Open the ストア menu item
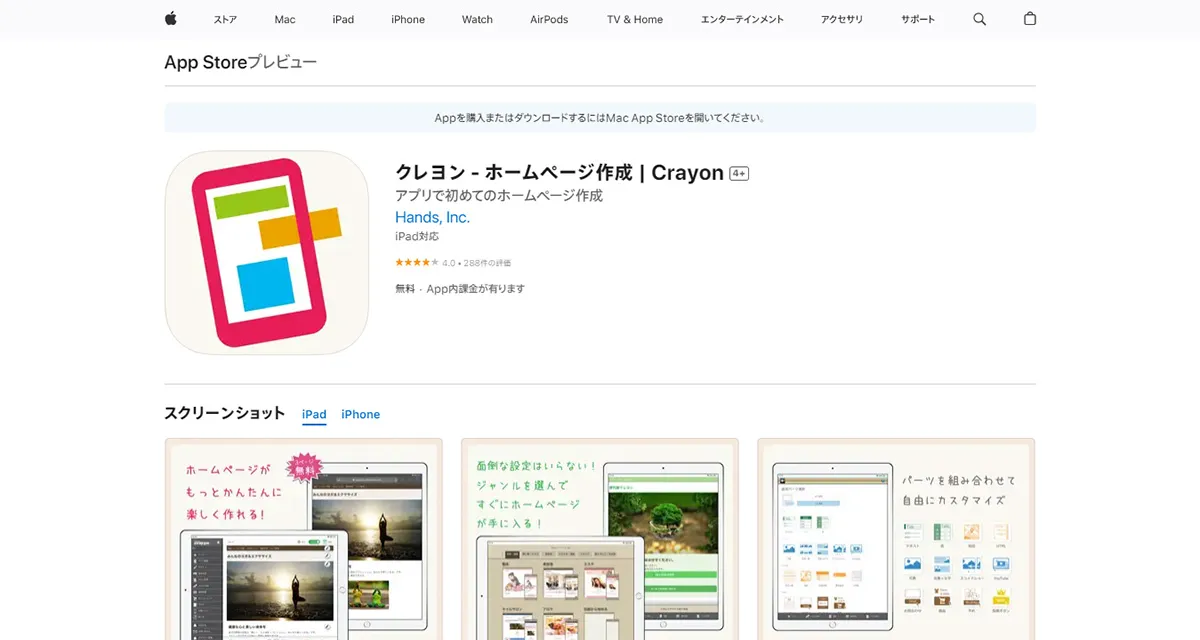 pyautogui.click(x=225, y=19)
